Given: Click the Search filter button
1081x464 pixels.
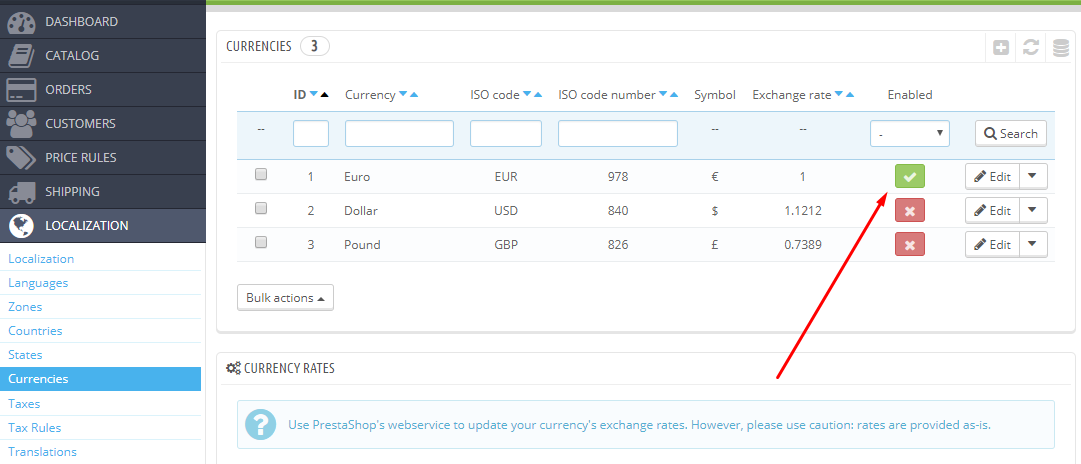Looking at the screenshot, I should 1011,134.
